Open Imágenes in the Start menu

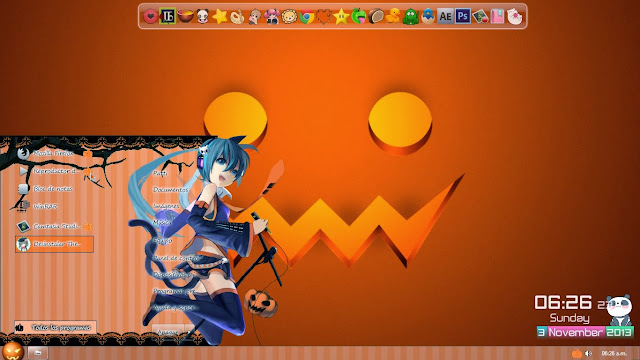[x=166, y=206]
